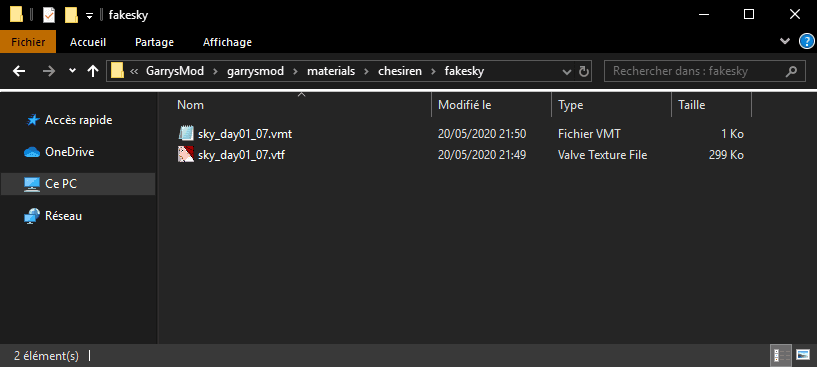Viewport: 817px width, 367px height.
Task: Switch to the Affichage tab
Action: (x=227, y=42)
